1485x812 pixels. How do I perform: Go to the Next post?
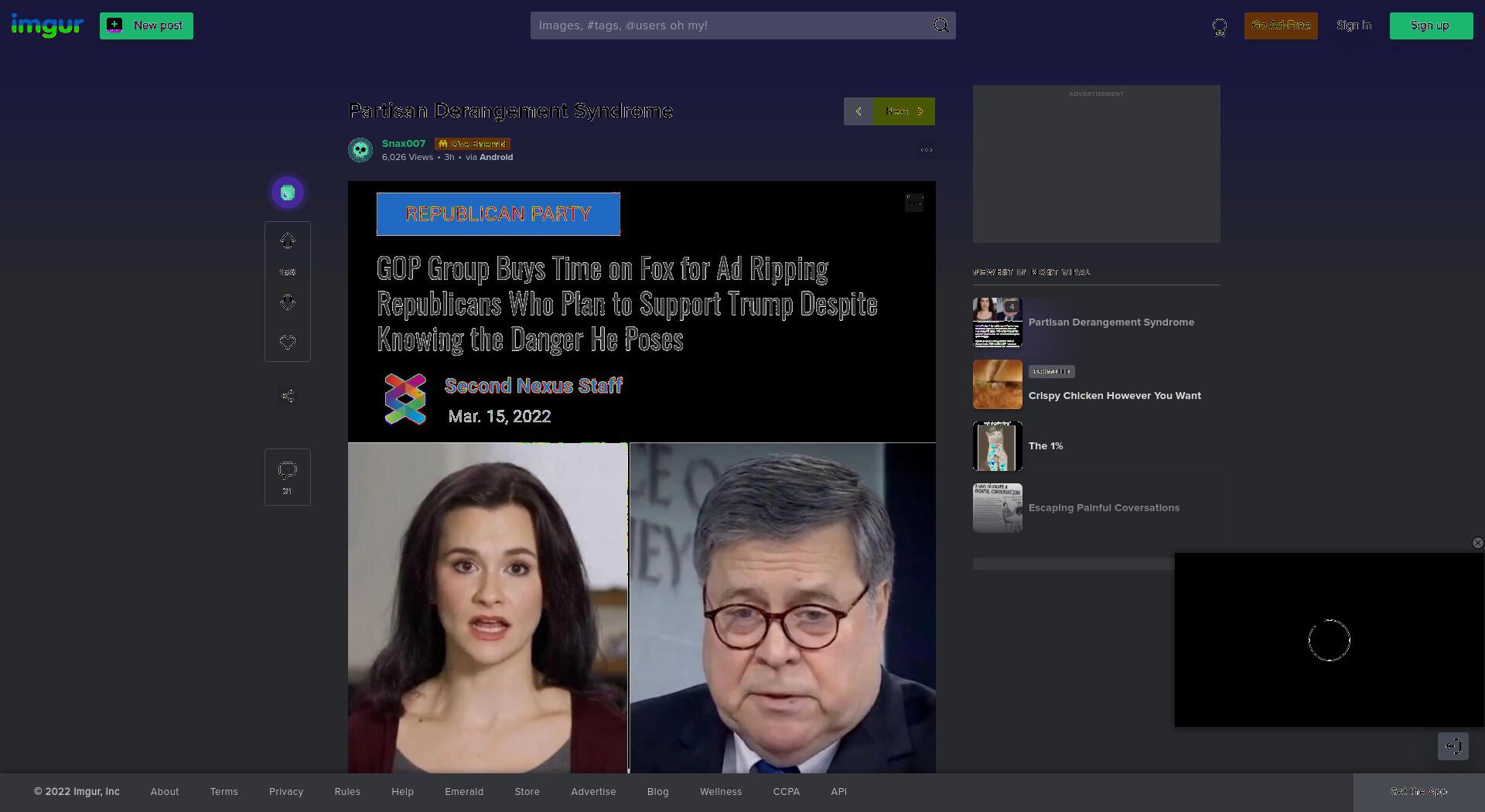point(904,111)
